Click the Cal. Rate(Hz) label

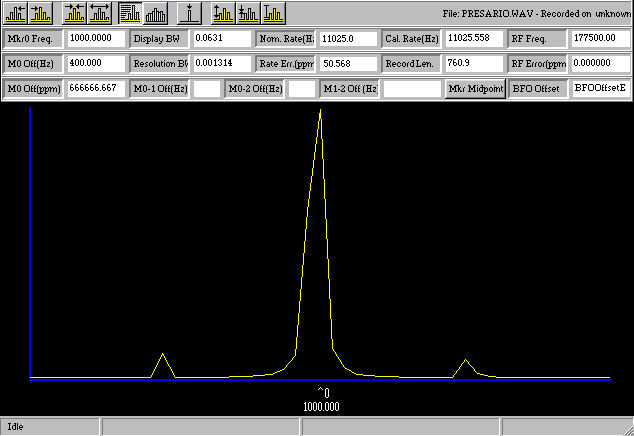(411, 39)
